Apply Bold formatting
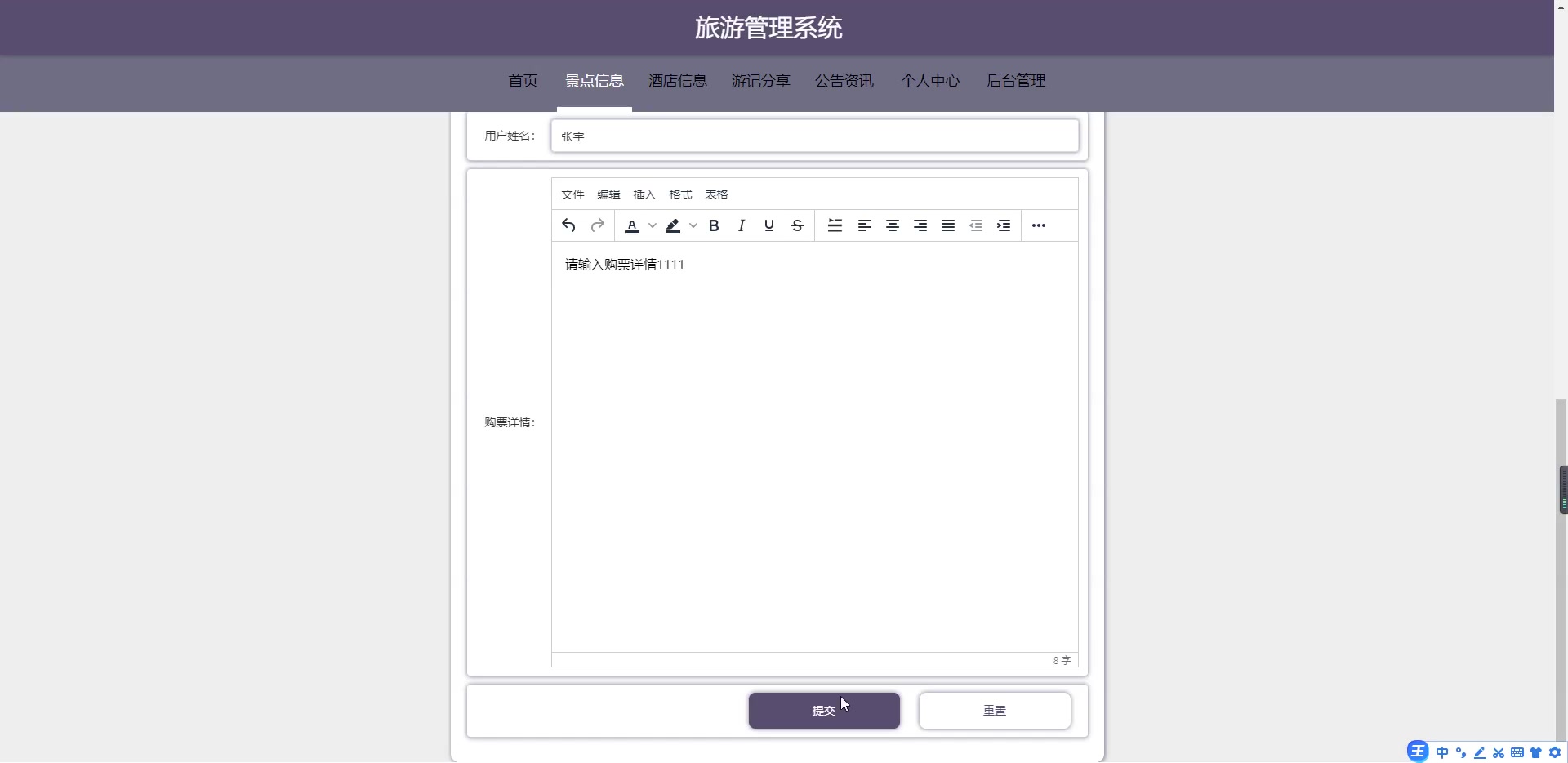 [713, 225]
